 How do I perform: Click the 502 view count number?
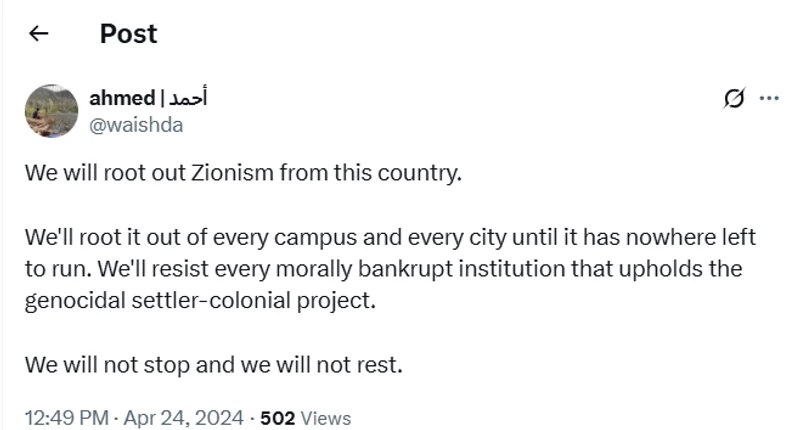[x=275, y=417]
